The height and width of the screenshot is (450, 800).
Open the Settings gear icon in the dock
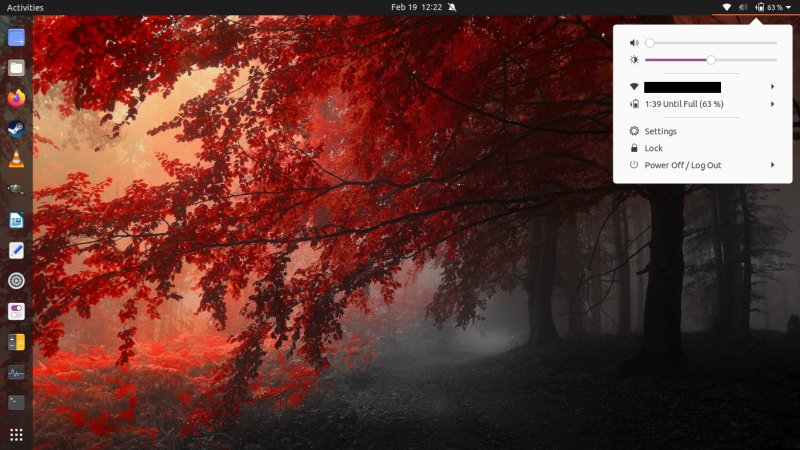coord(16,281)
